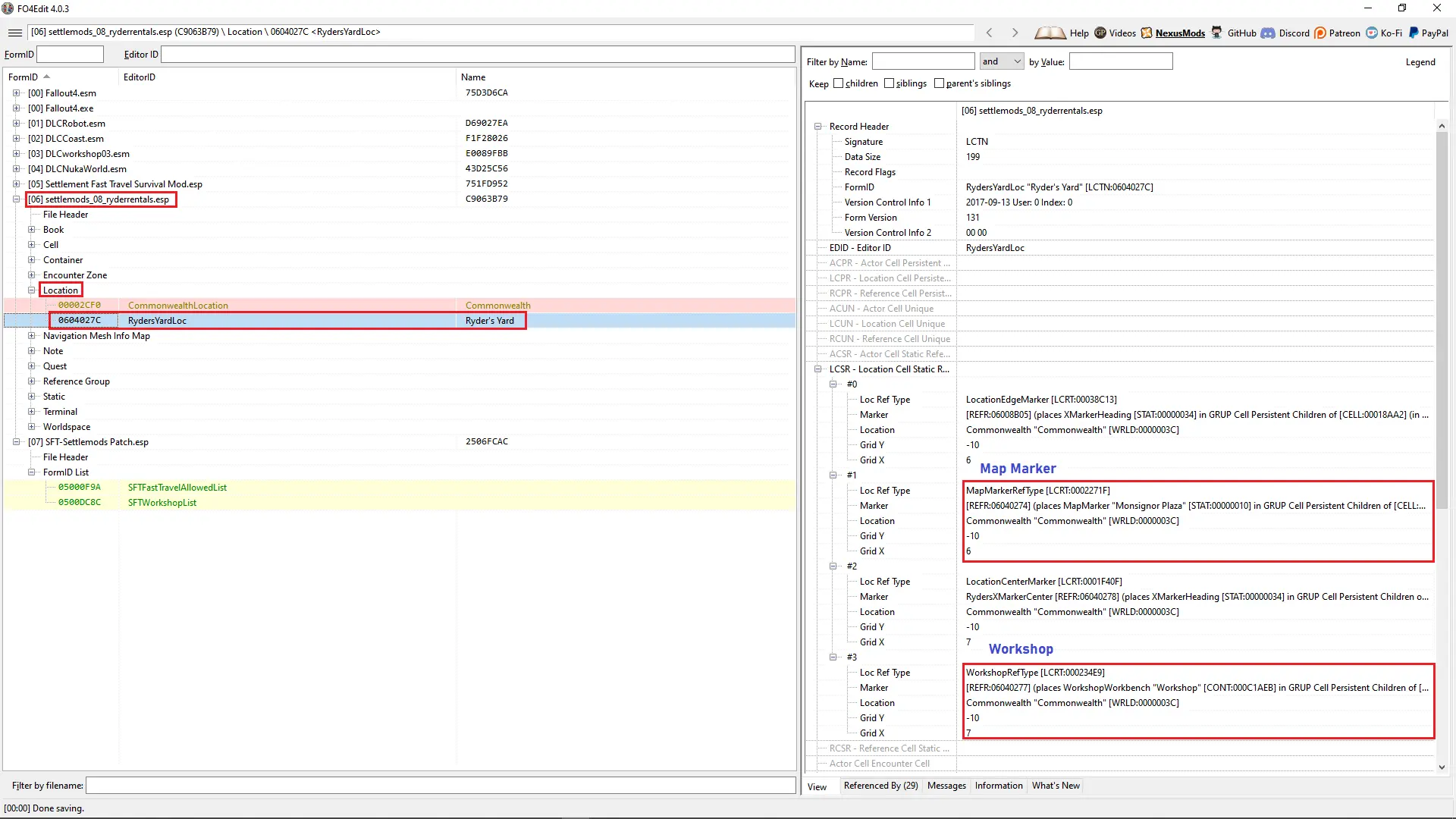Click the record view scroll up arrow

1442,126
